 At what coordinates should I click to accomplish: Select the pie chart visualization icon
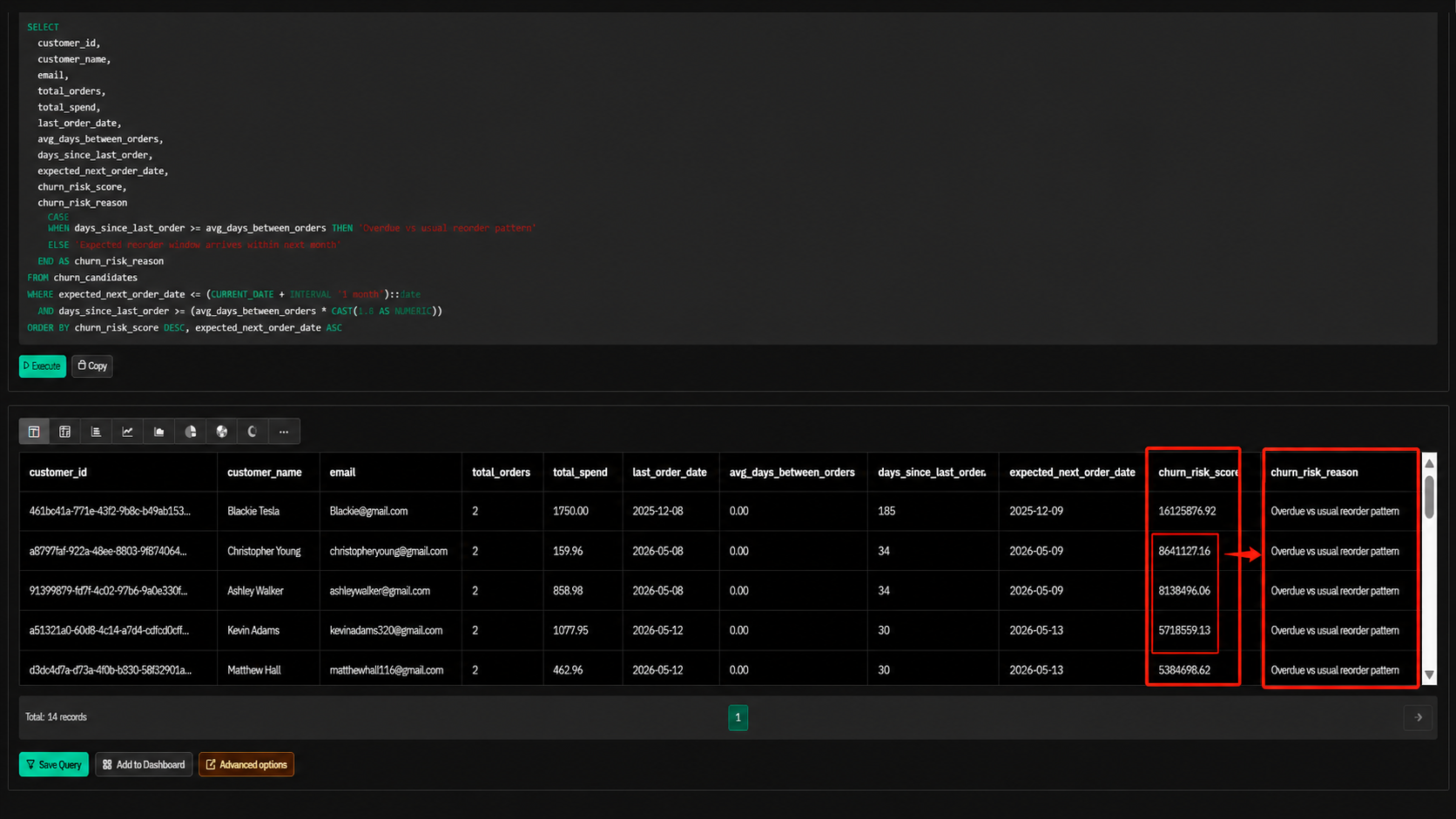191,432
